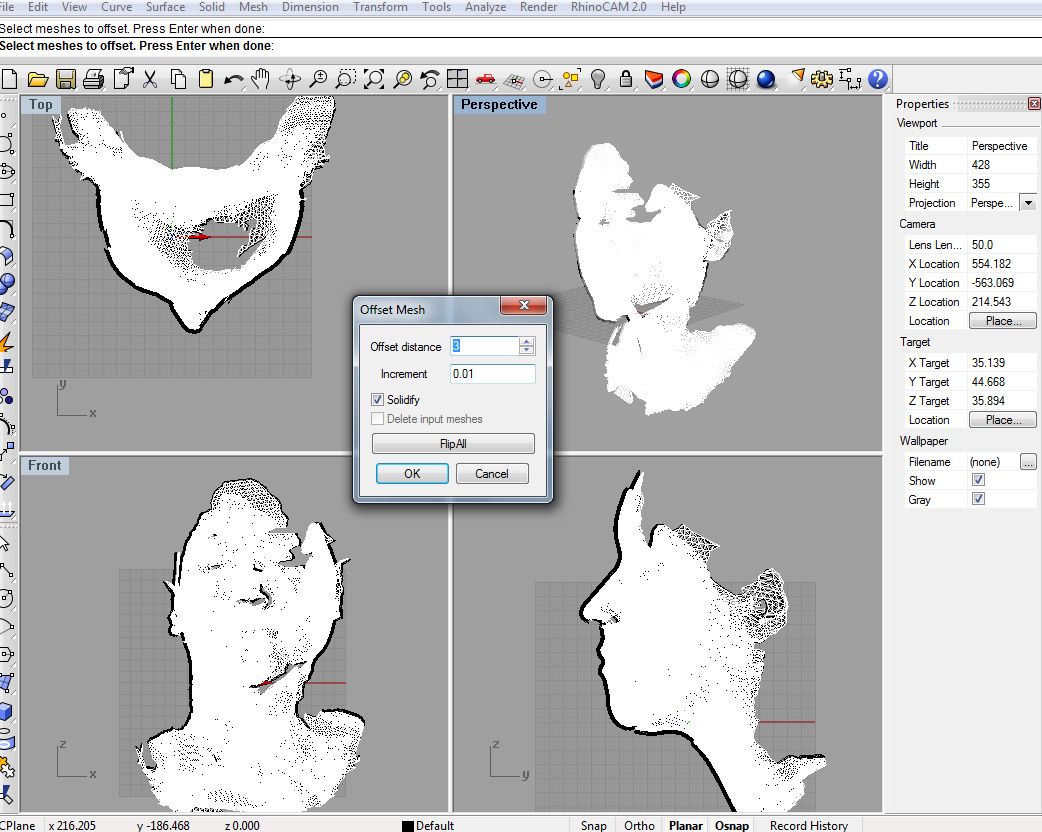1042x832 pixels.
Task: Click the FlipAll button
Action: tap(452, 443)
